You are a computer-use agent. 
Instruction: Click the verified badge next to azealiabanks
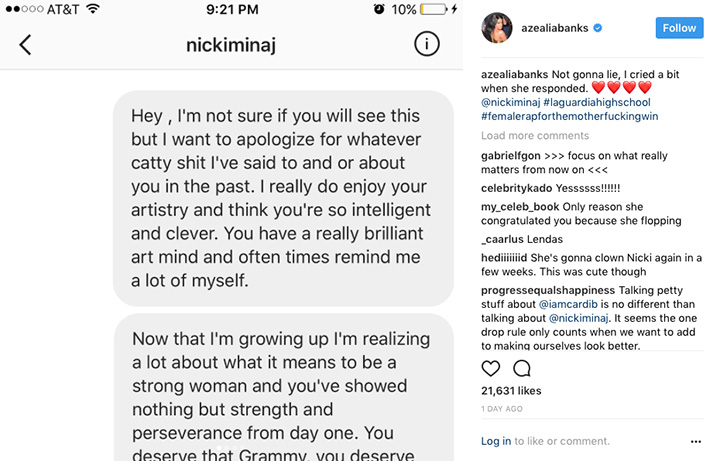point(598,28)
